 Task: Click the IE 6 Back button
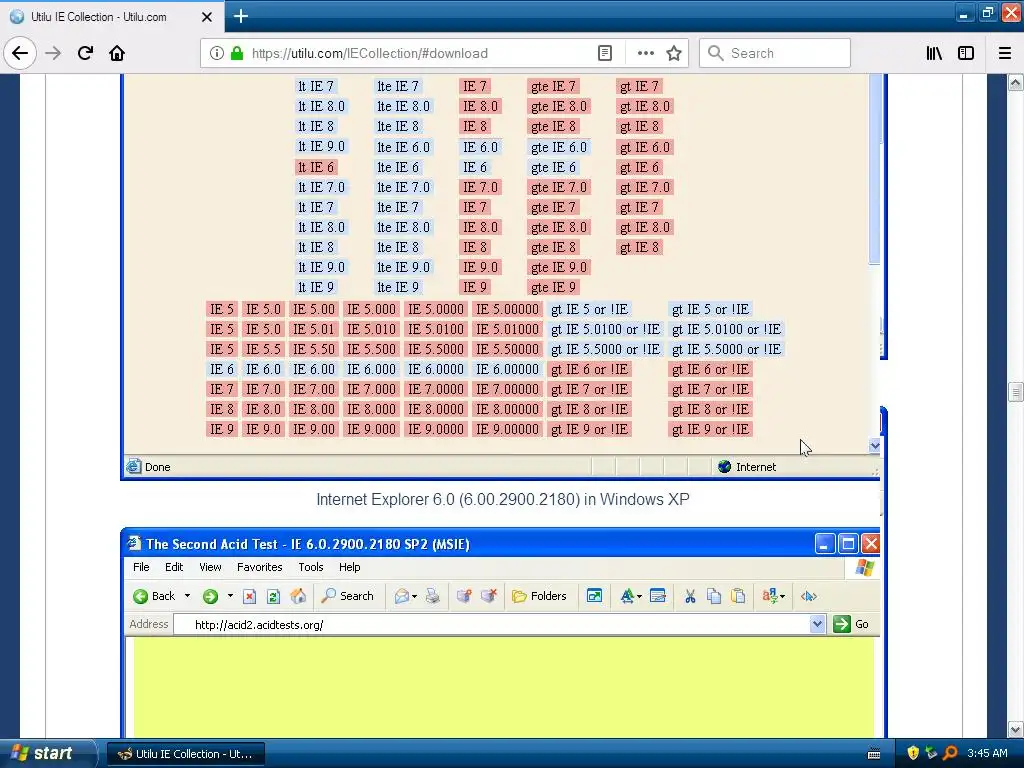tap(154, 596)
